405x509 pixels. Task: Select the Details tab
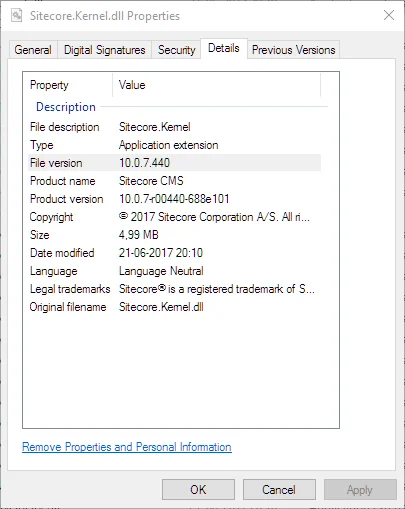[x=224, y=48]
